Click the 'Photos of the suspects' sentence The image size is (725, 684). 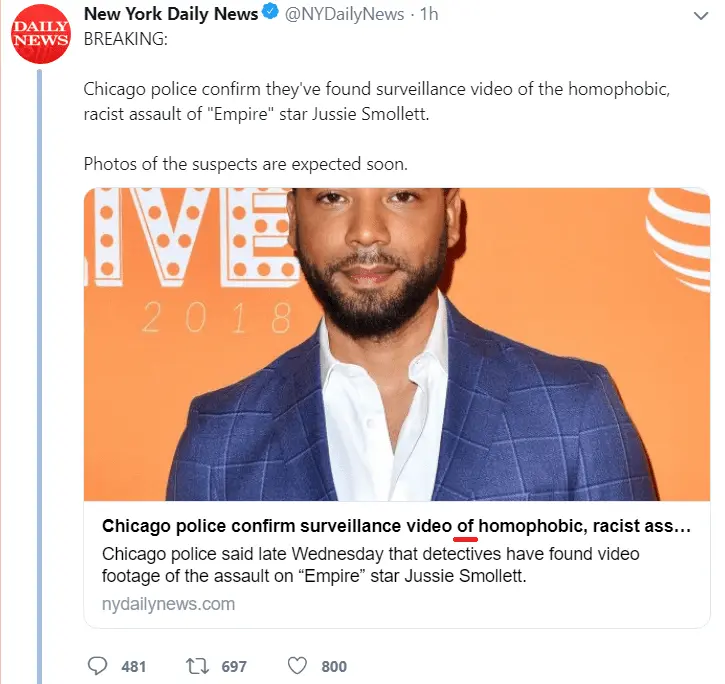coord(246,164)
